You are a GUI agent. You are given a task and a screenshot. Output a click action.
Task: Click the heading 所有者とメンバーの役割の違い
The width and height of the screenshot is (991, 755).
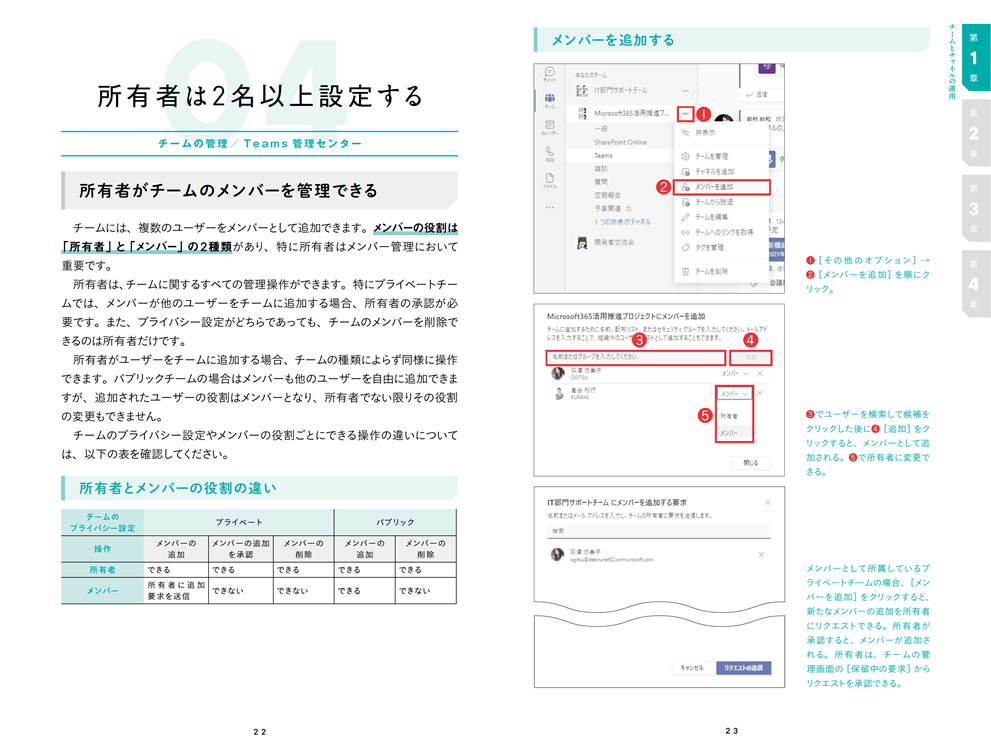[178, 488]
